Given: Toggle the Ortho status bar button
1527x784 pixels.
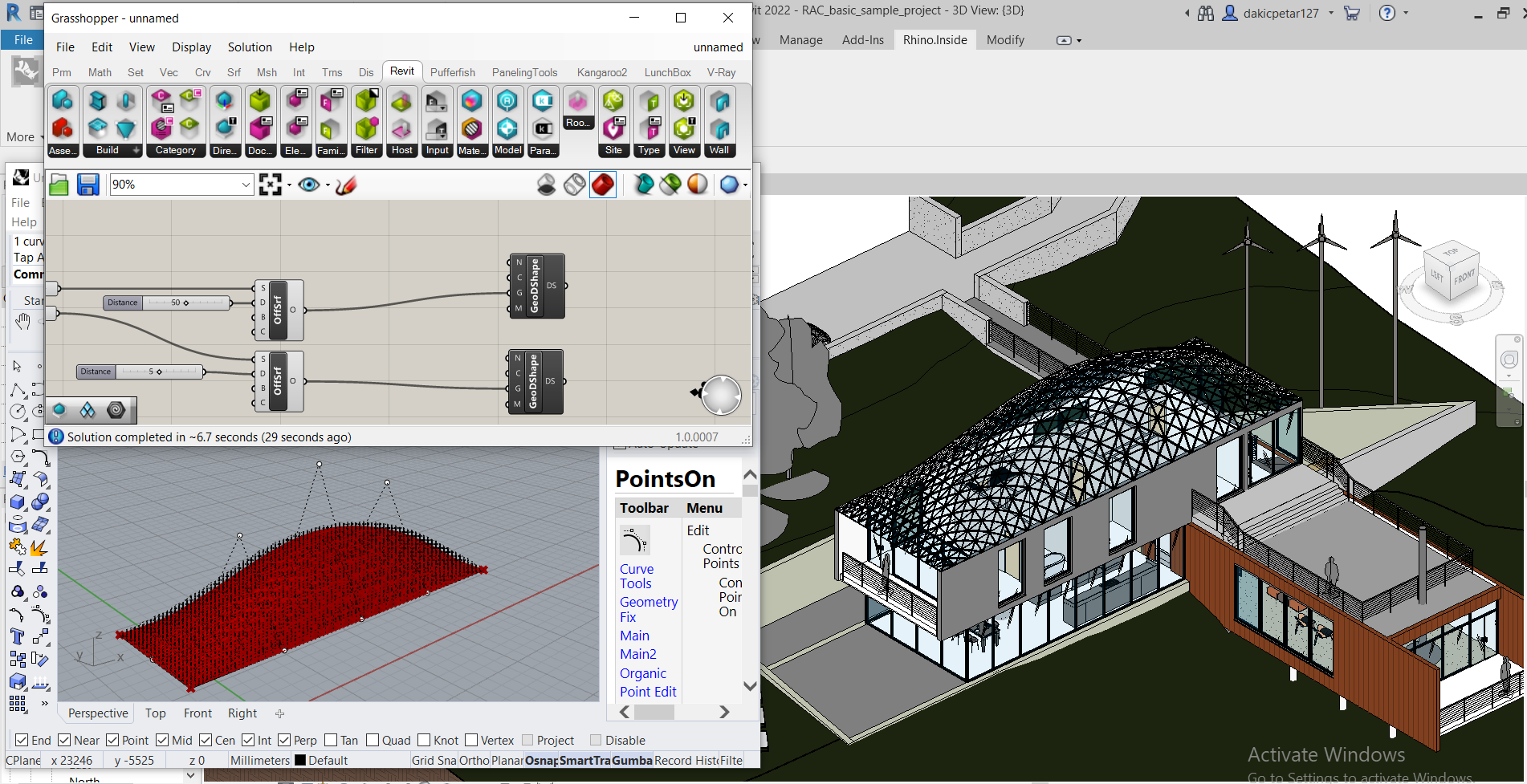Looking at the screenshot, I should (x=474, y=761).
